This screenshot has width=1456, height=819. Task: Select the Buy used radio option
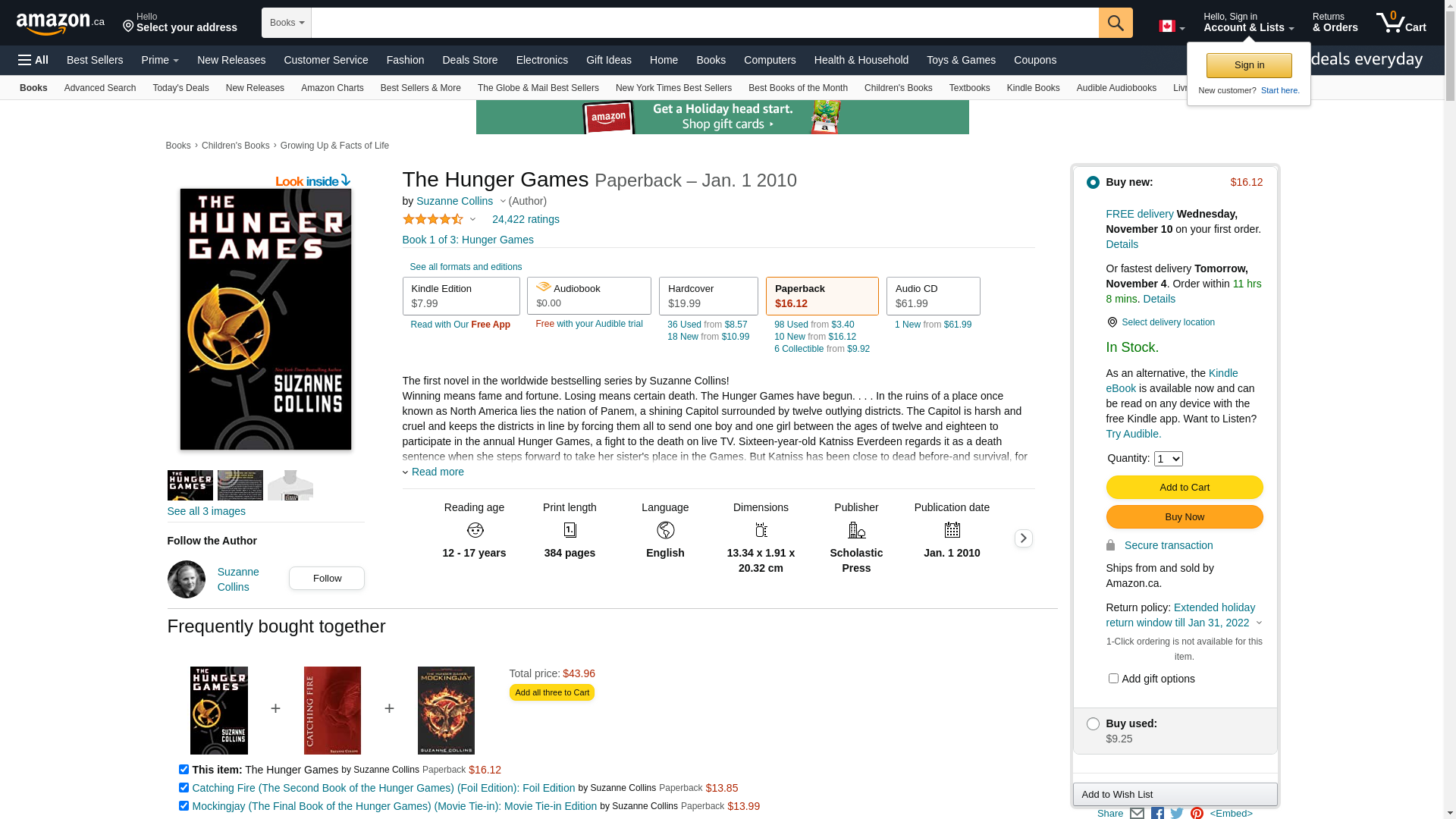click(x=1093, y=723)
